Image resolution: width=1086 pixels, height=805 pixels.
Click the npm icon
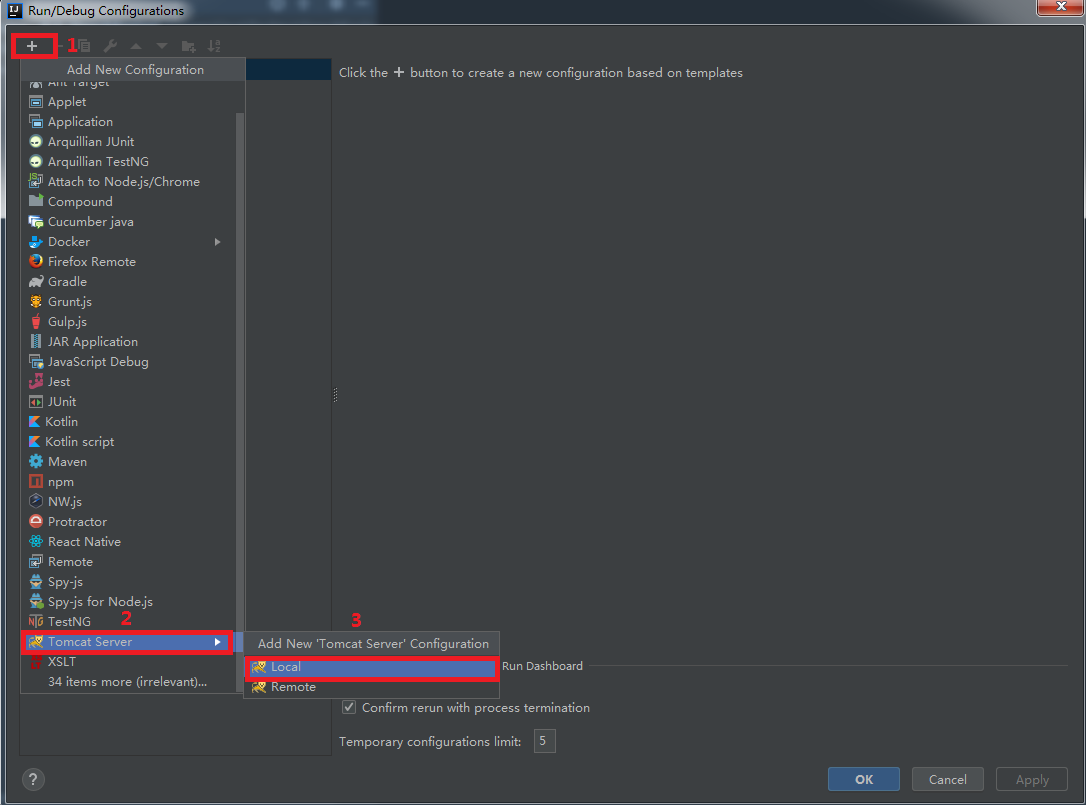pyautogui.click(x=36, y=481)
